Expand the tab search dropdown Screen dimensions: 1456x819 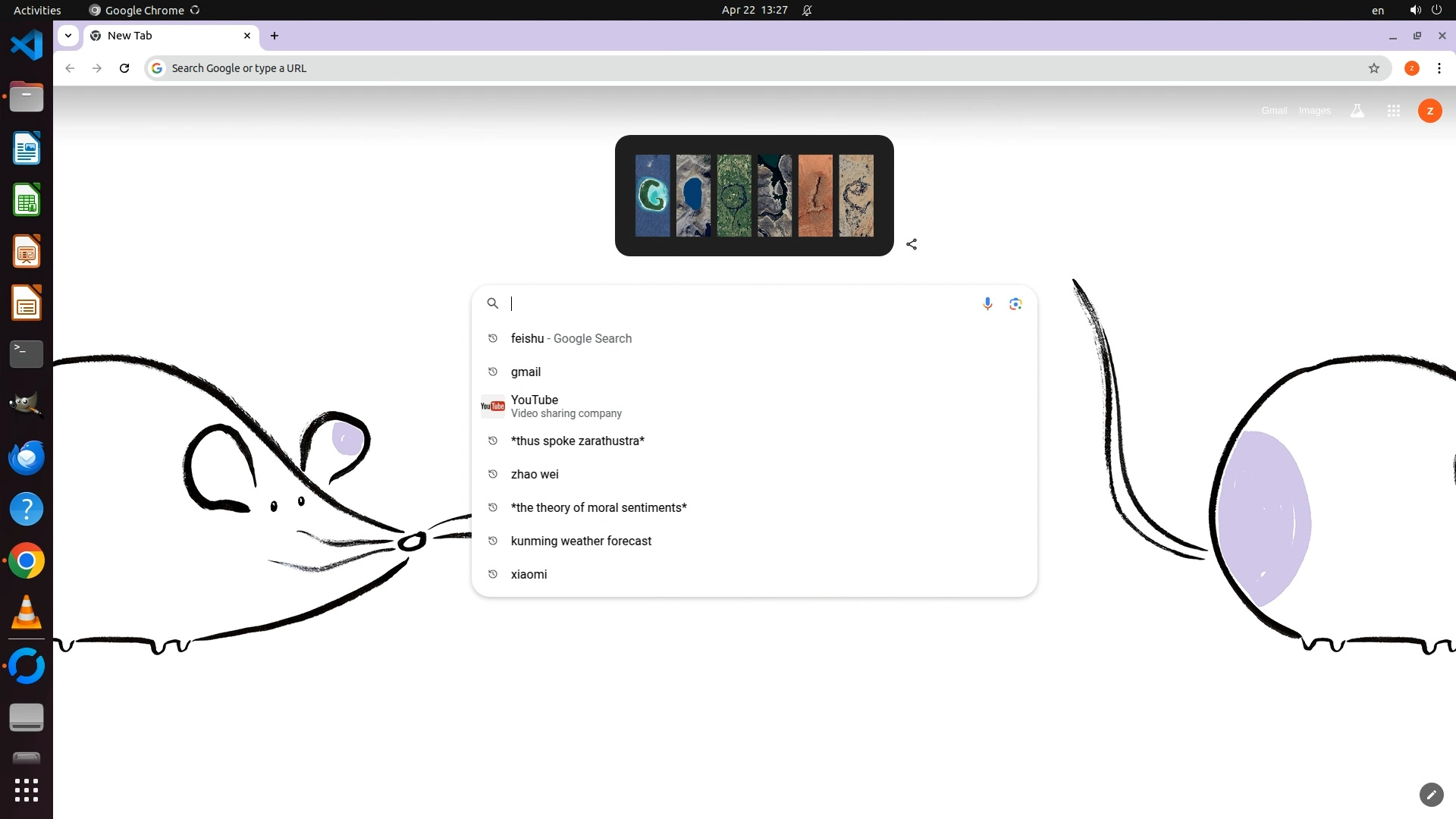[68, 36]
